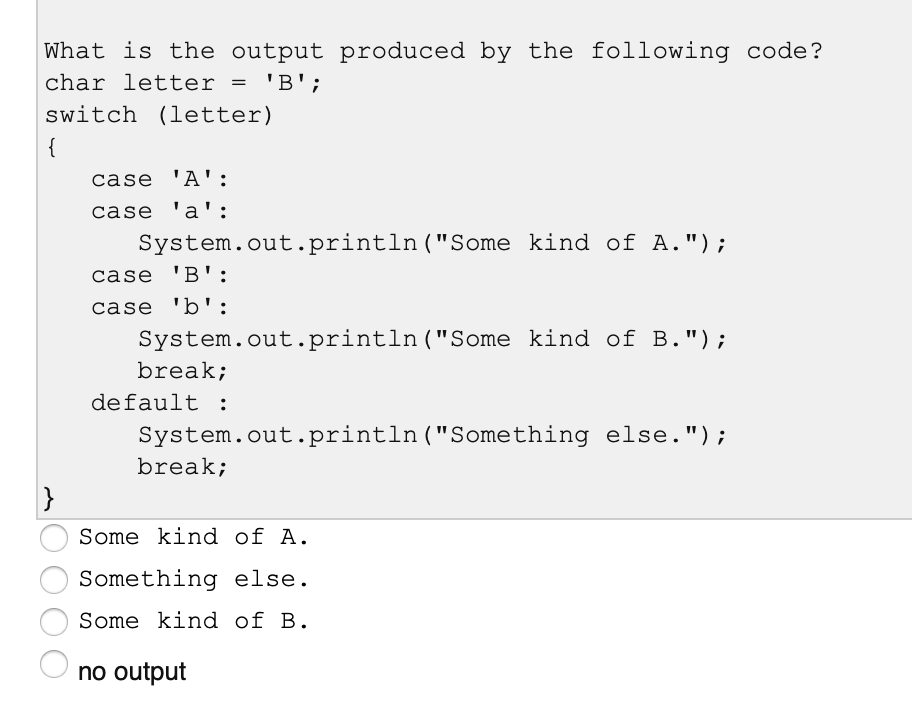Select the "Some kind of A." radio button

click(54, 537)
